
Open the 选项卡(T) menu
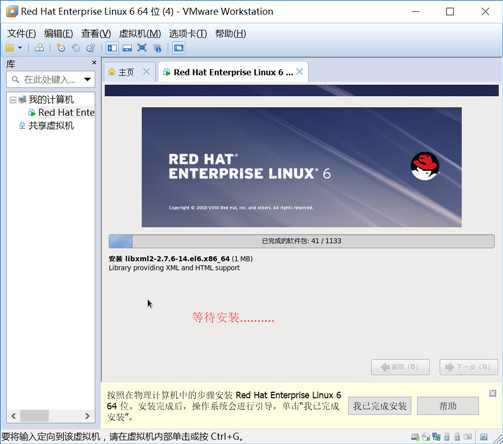coord(188,33)
